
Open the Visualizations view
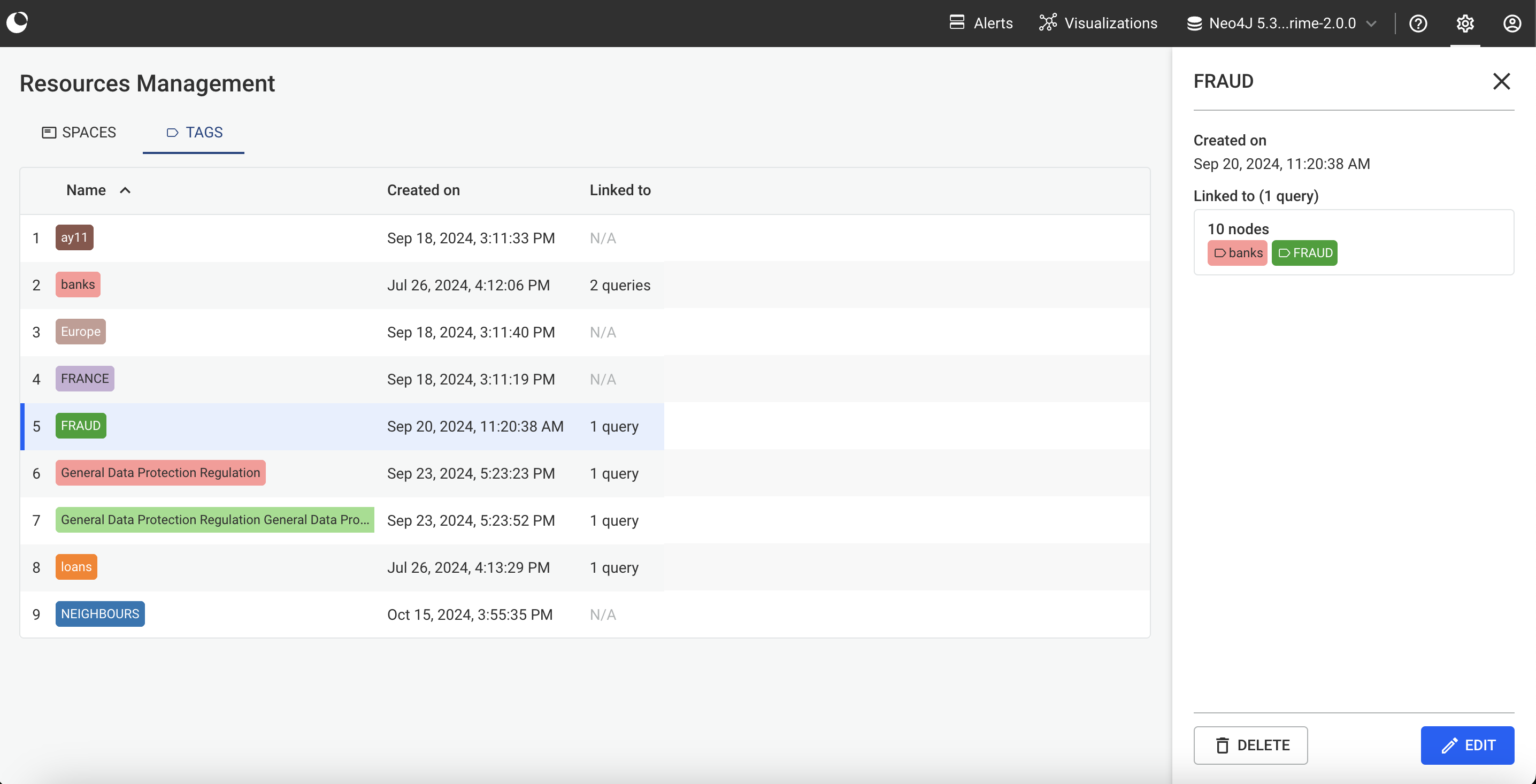point(1098,23)
